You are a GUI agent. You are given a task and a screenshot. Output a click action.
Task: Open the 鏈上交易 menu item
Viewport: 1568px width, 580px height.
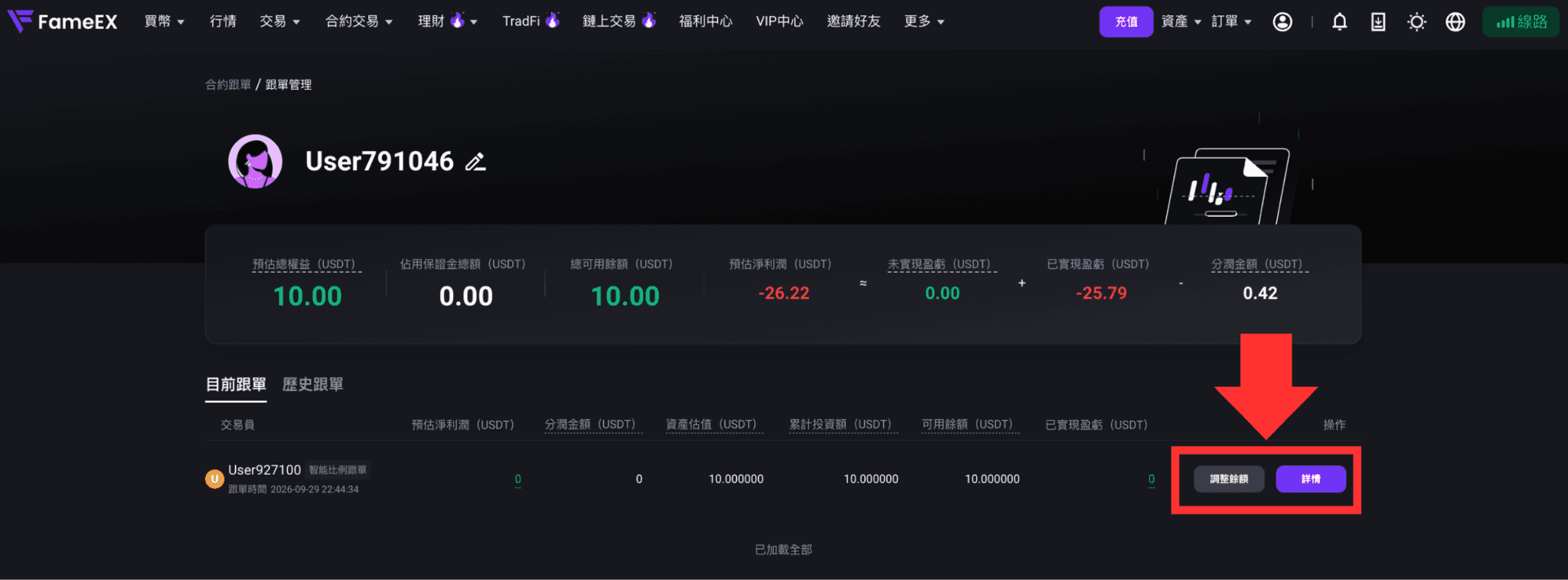coord(619,21)
